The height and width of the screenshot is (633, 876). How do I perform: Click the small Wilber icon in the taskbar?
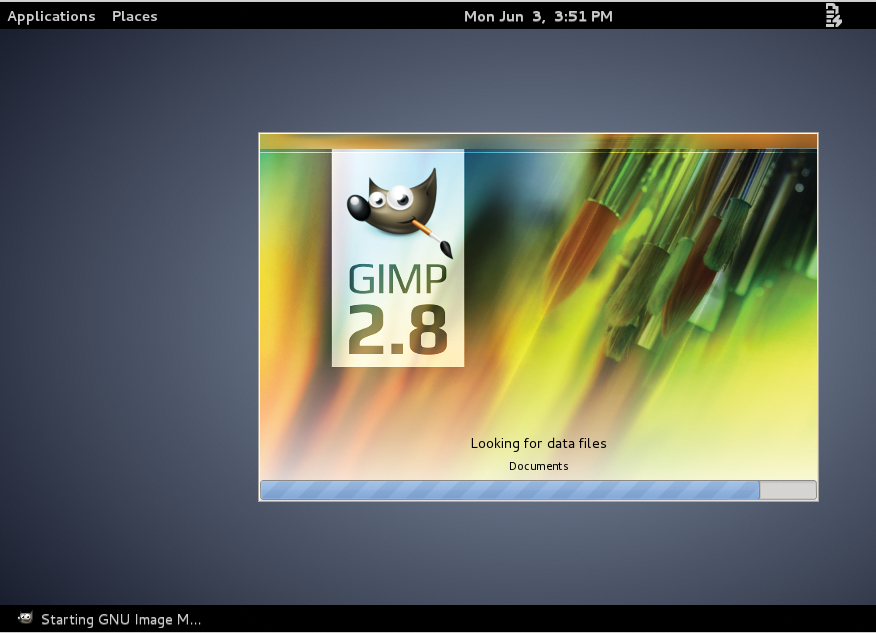25,619
